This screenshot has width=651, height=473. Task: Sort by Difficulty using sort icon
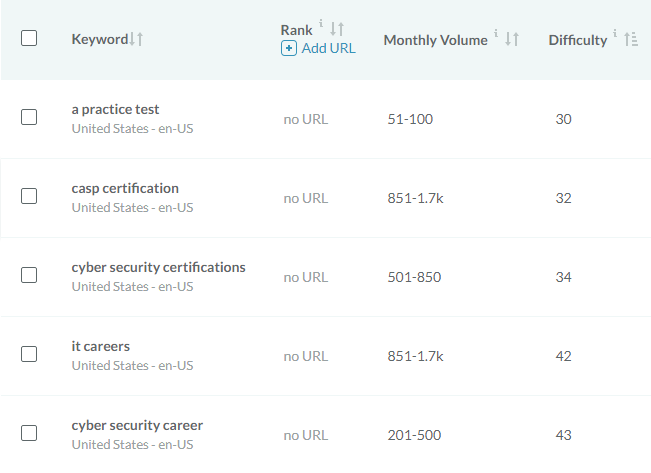tap(631, 40)
